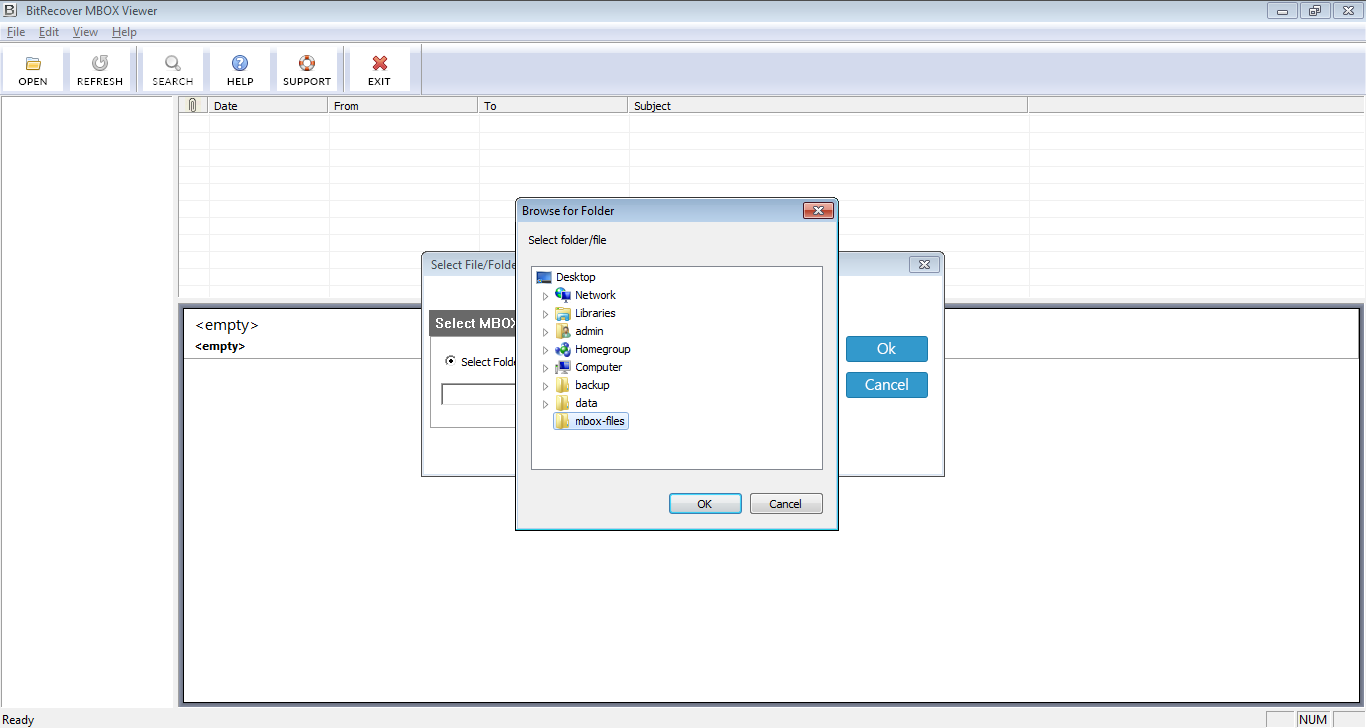Open the Edit menu

pos(49,32)
